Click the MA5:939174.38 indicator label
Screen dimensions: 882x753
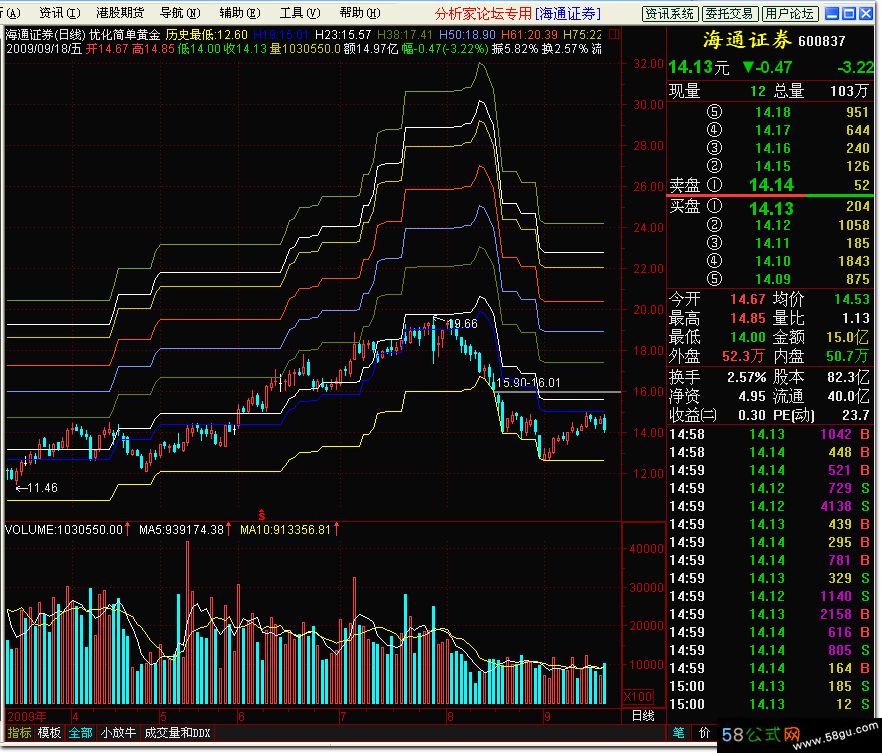point(181,530)
